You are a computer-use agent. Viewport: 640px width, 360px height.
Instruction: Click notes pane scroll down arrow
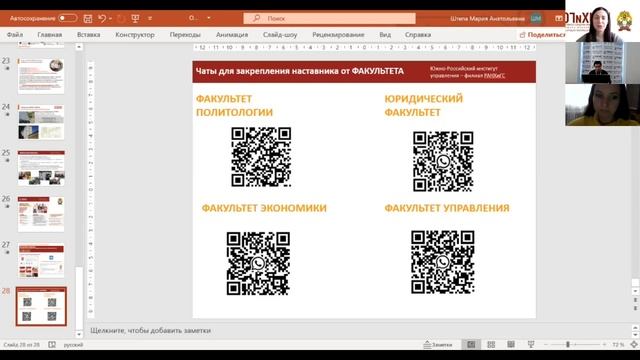(636, 335)
